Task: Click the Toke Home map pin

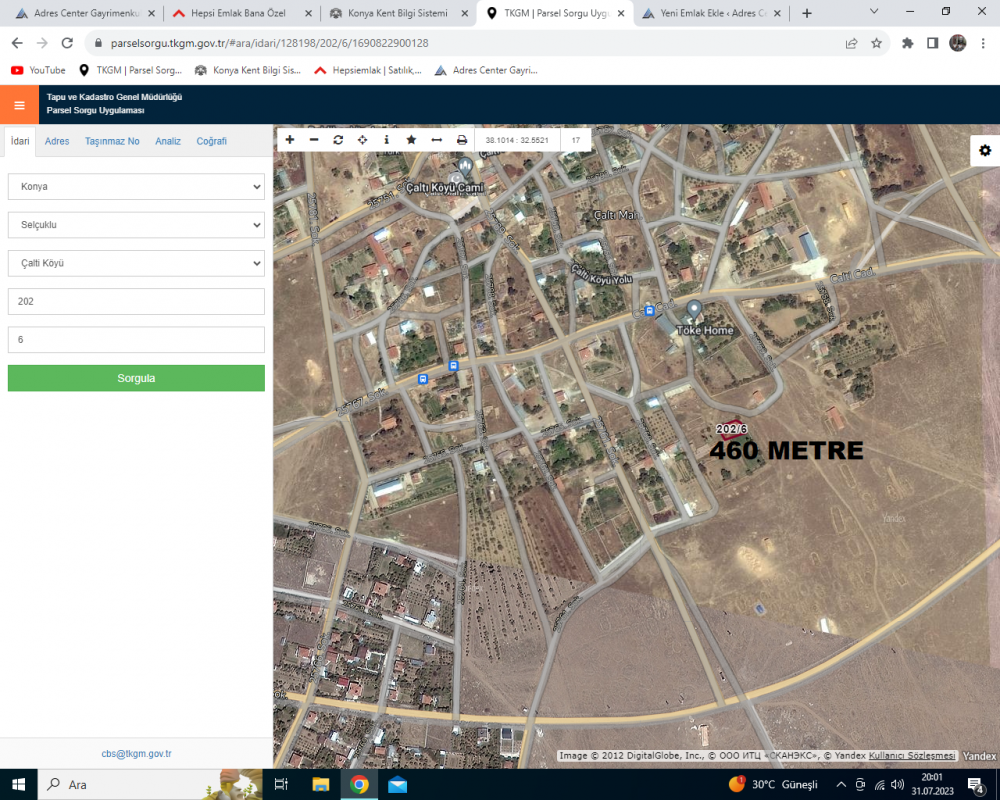Action: click(694, 310)
